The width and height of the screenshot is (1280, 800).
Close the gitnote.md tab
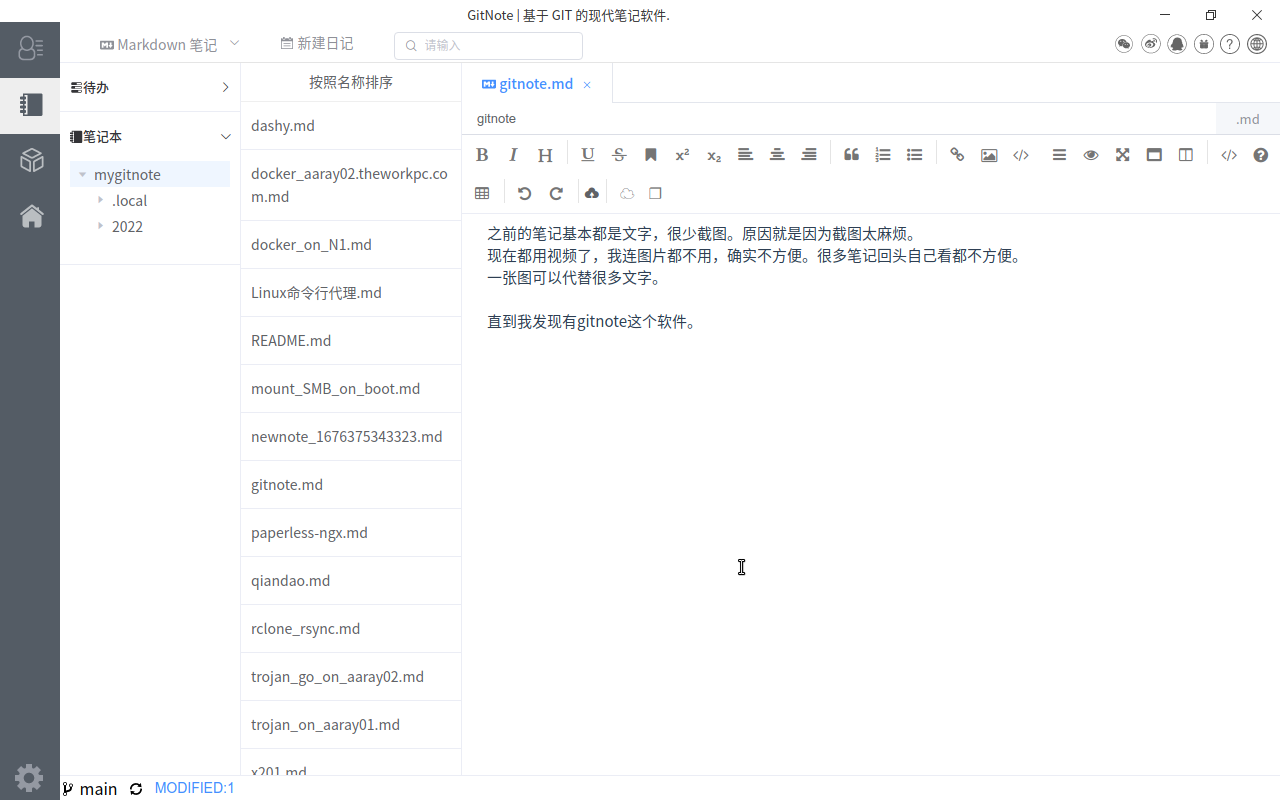coord(587,85)
